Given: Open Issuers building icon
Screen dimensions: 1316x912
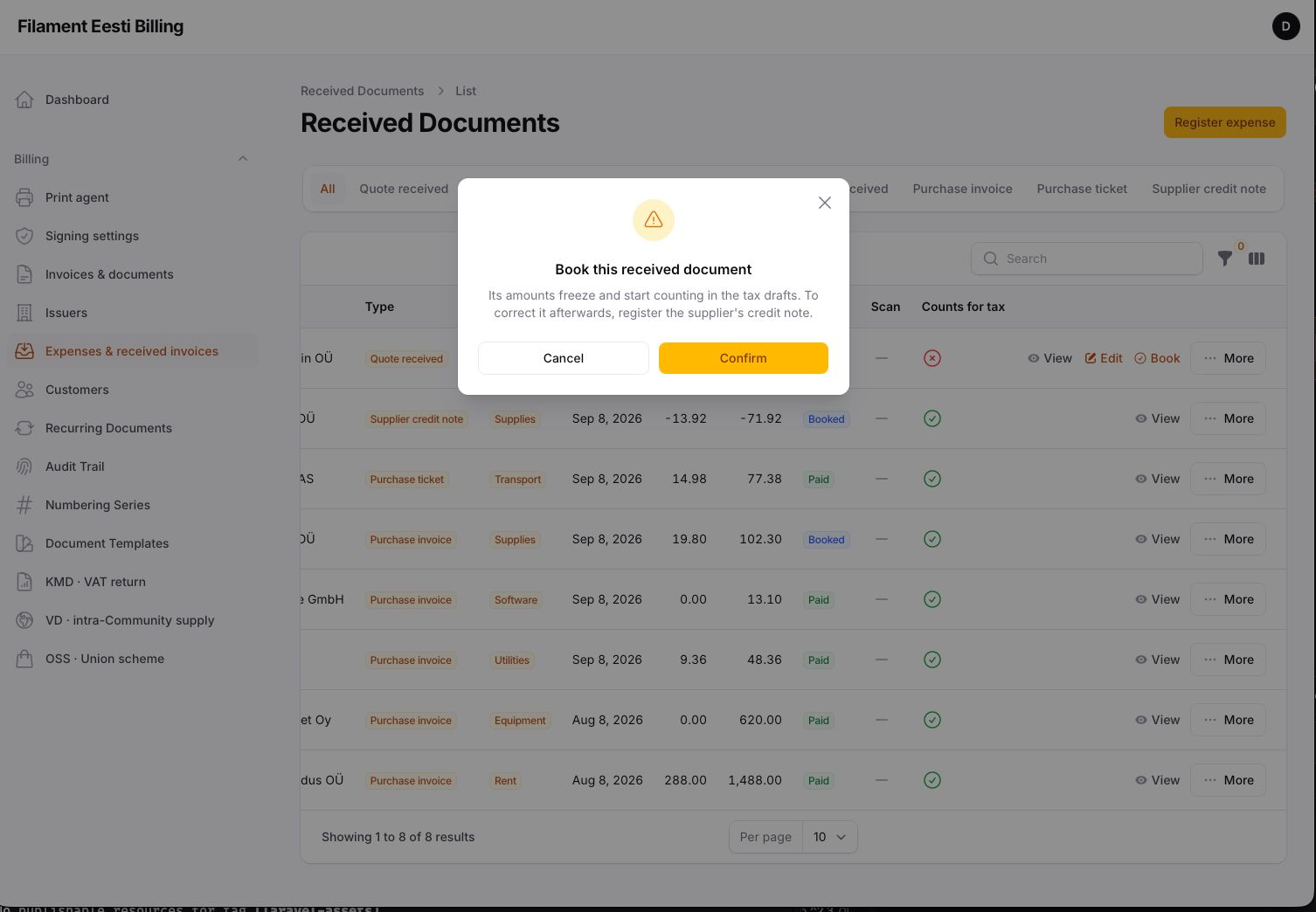Looking at the screenshot, I should (24, 313).
